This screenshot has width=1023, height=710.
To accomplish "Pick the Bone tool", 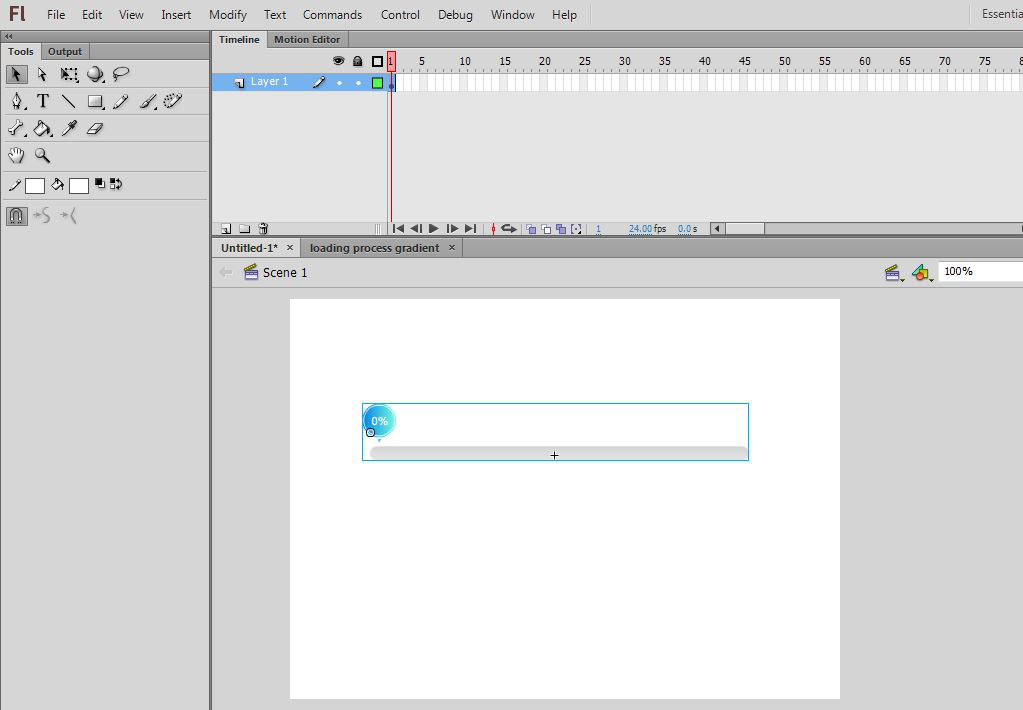I will [16, 129].
